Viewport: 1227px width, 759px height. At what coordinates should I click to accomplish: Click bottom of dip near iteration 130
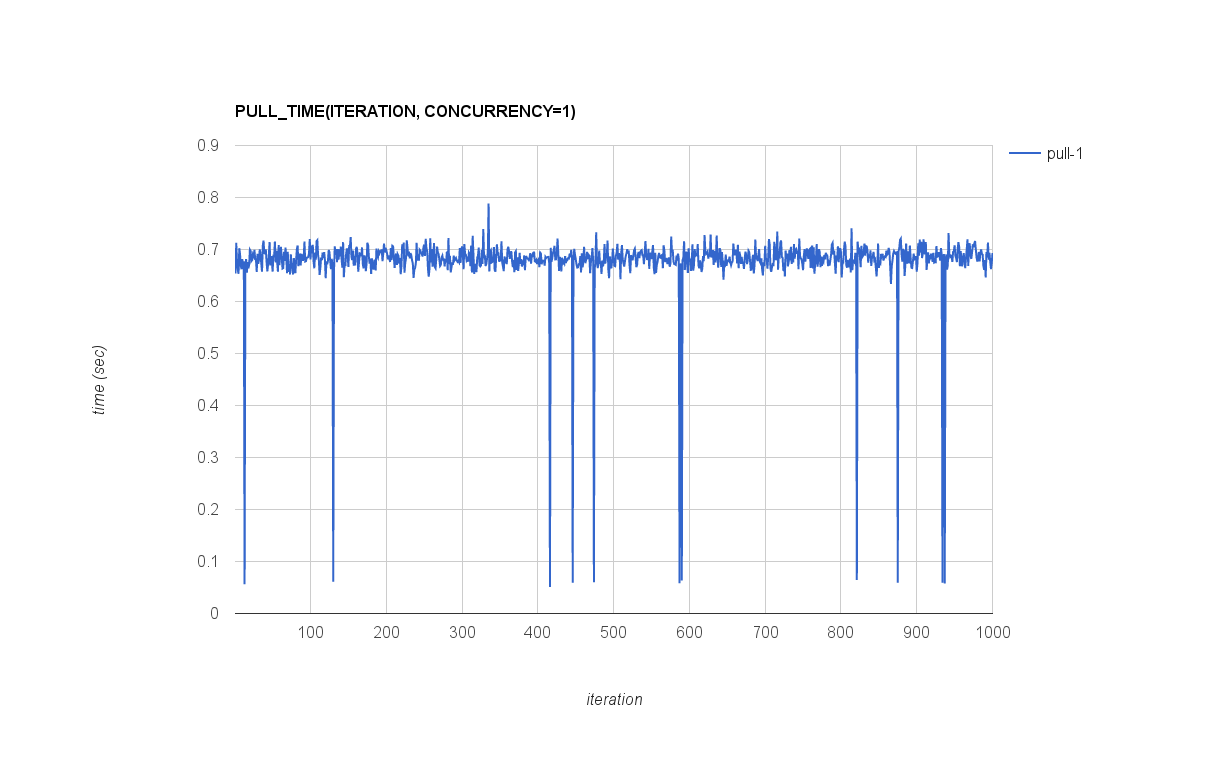pos(333,579)
